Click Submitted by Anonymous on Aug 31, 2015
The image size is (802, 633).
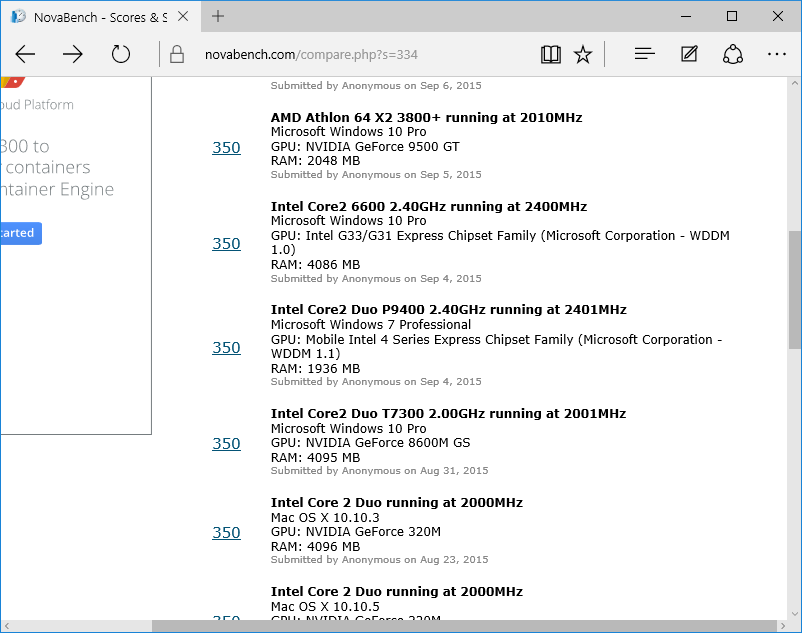[380, 471]
